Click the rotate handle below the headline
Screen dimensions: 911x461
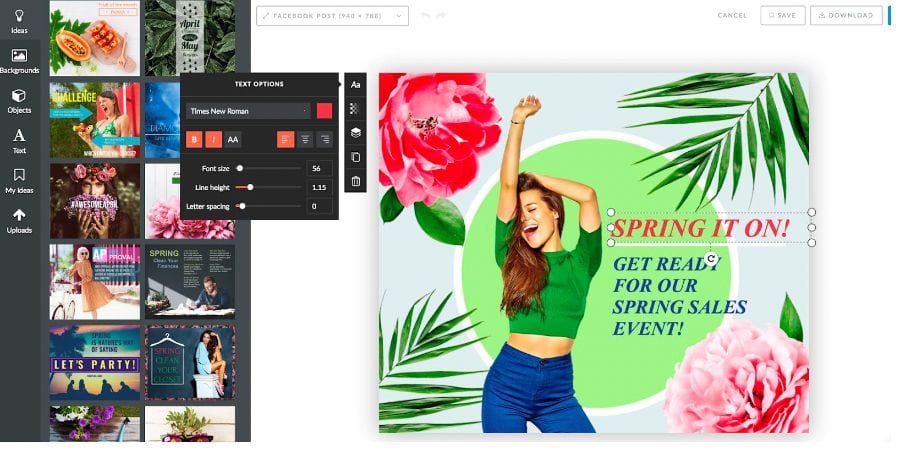pyautogui.click(x=711, y=259)
